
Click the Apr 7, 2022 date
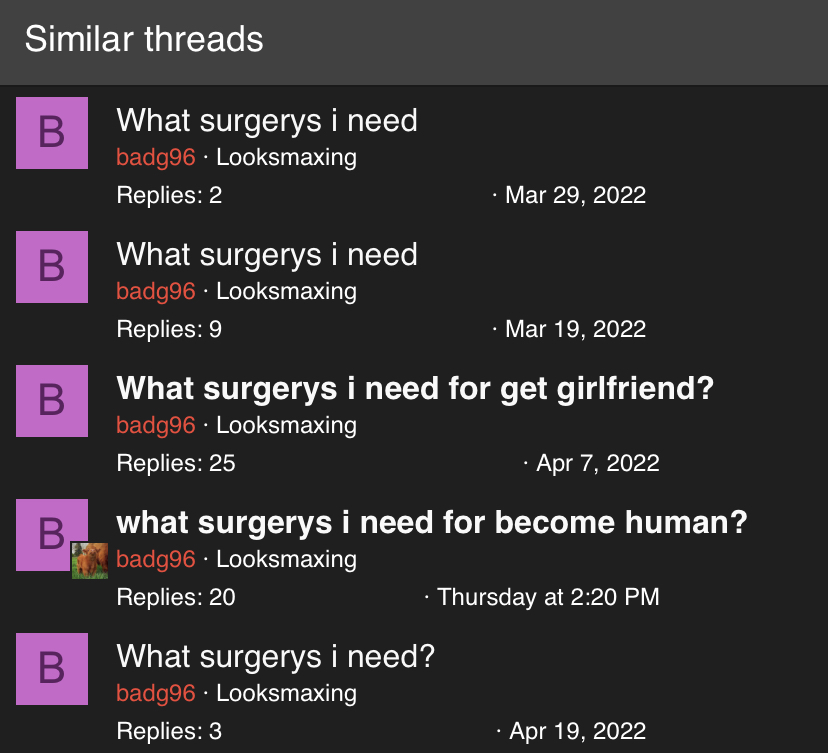pos(598,464)
